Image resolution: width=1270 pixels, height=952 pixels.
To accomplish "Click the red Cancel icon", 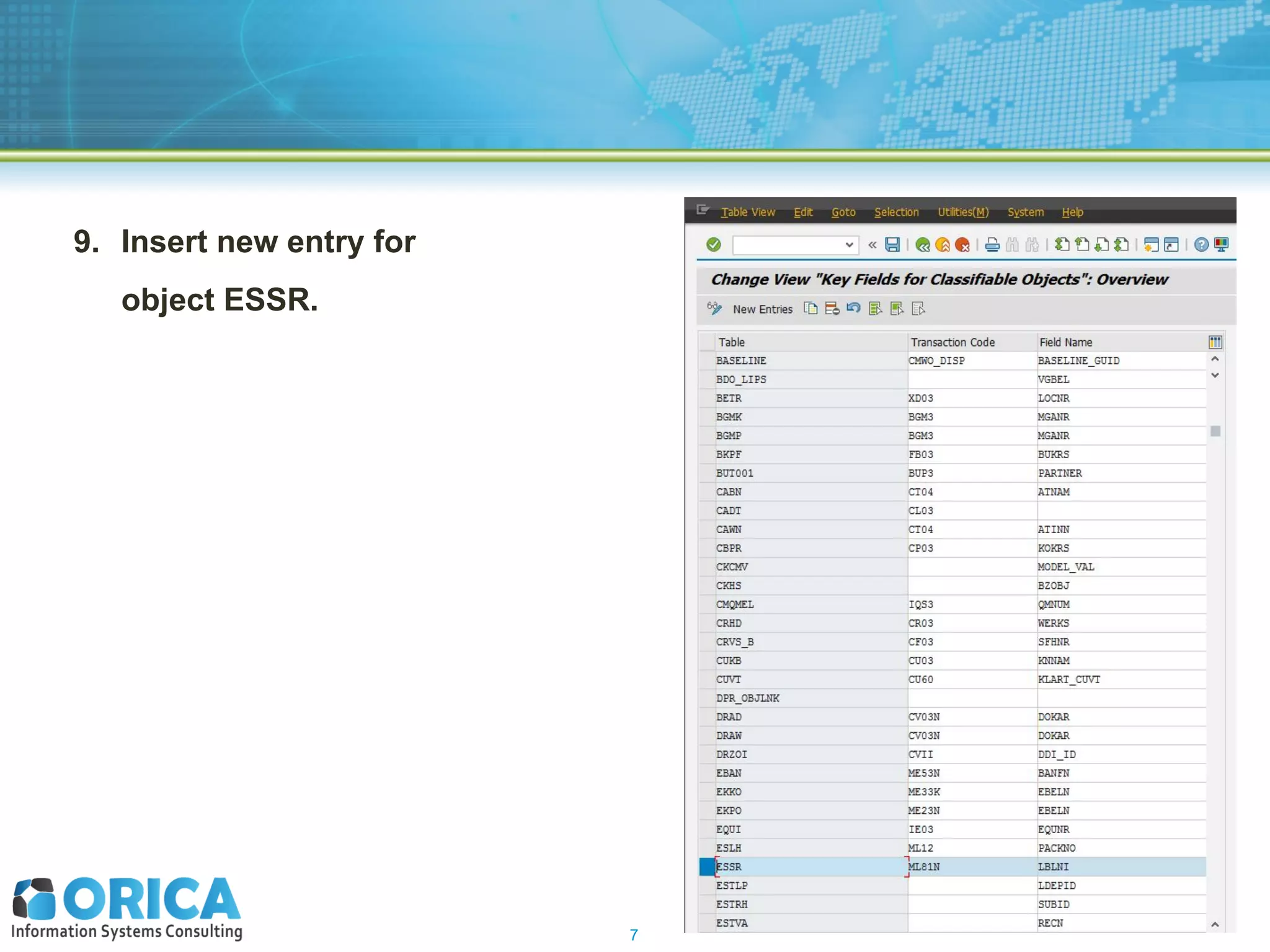I will point(962,245).
